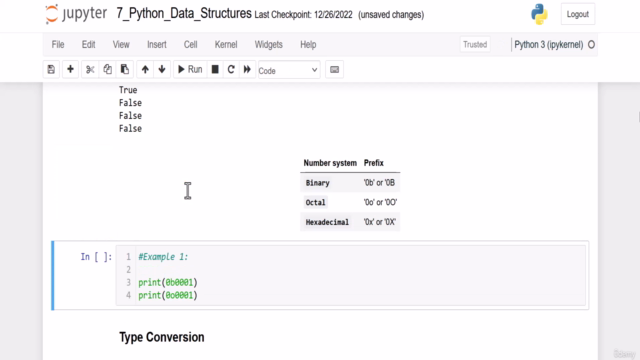This screenshot has height=360, width=640.
Task: Click the True output line
Action: tap(128, 90)
